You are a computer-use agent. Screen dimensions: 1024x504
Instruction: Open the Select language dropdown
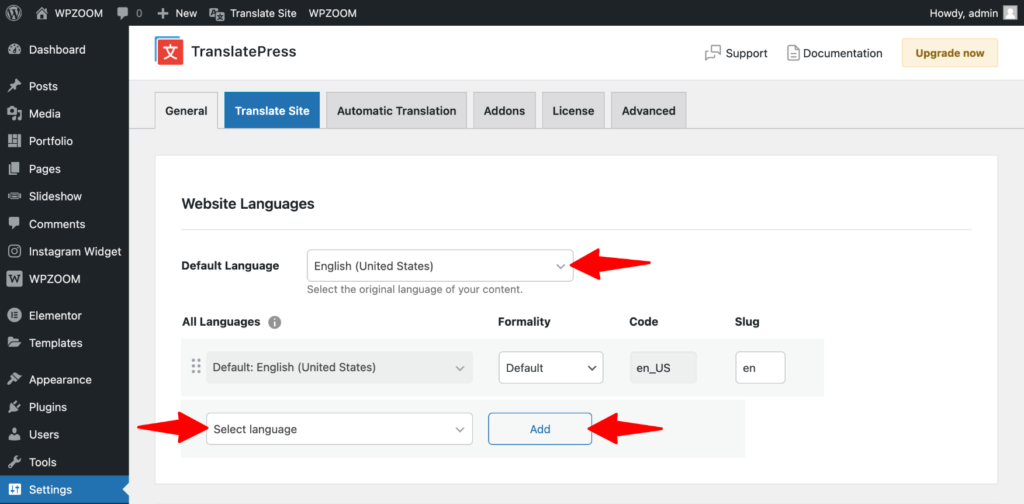tap(338, 429)
